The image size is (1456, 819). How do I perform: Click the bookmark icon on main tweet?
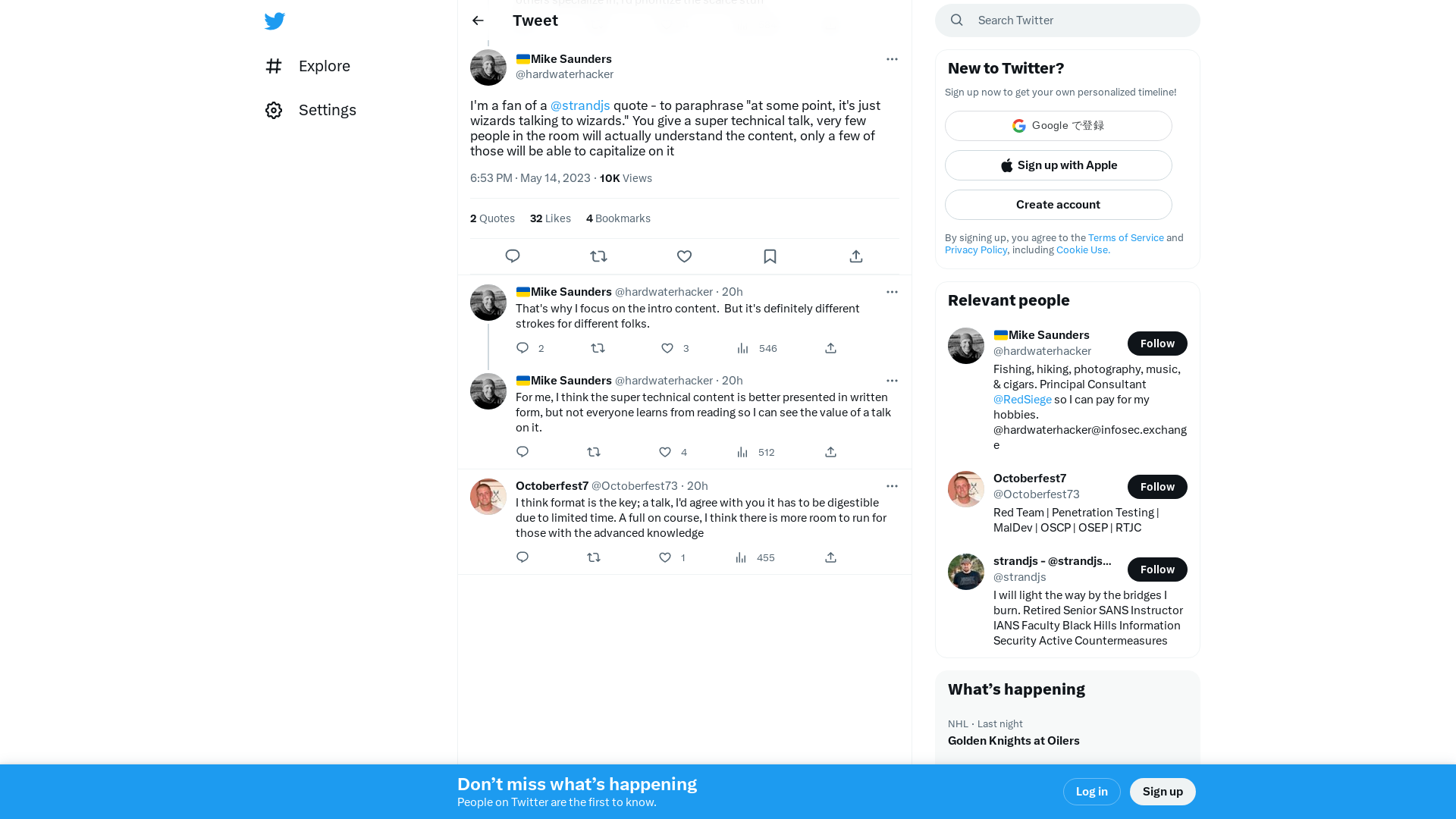tap(770, 256)
